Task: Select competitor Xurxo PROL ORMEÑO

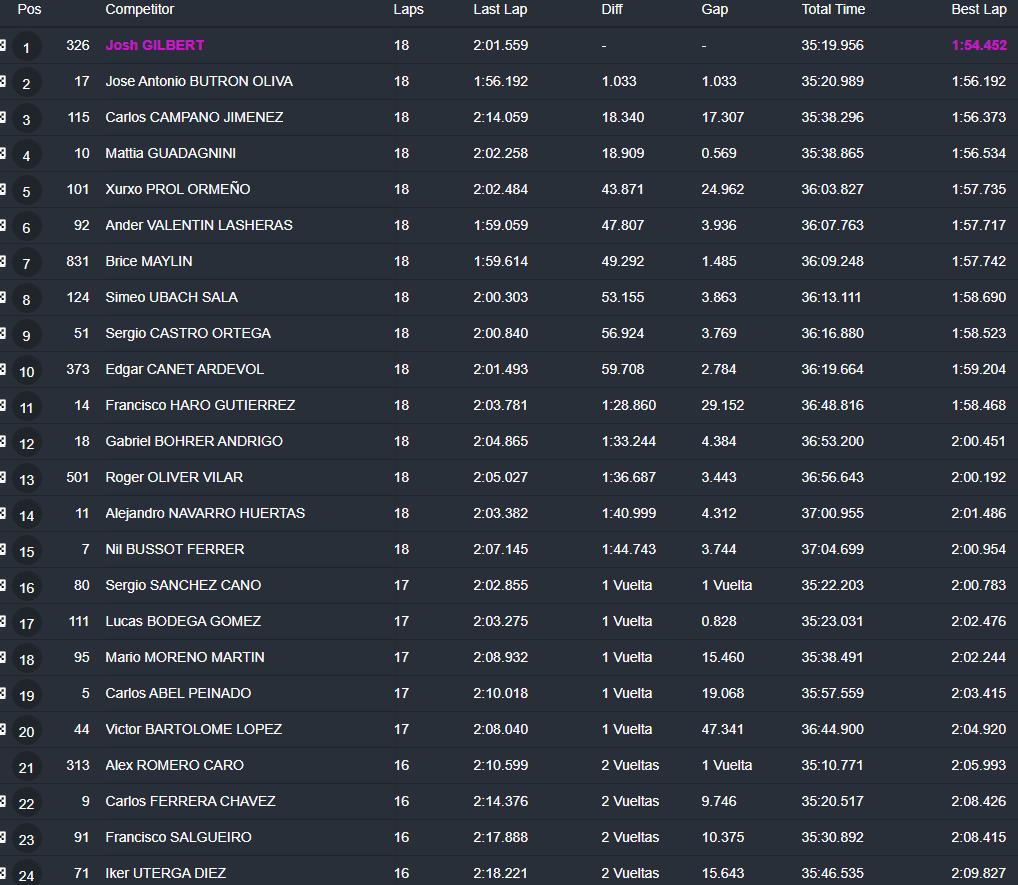Action: 177,189
